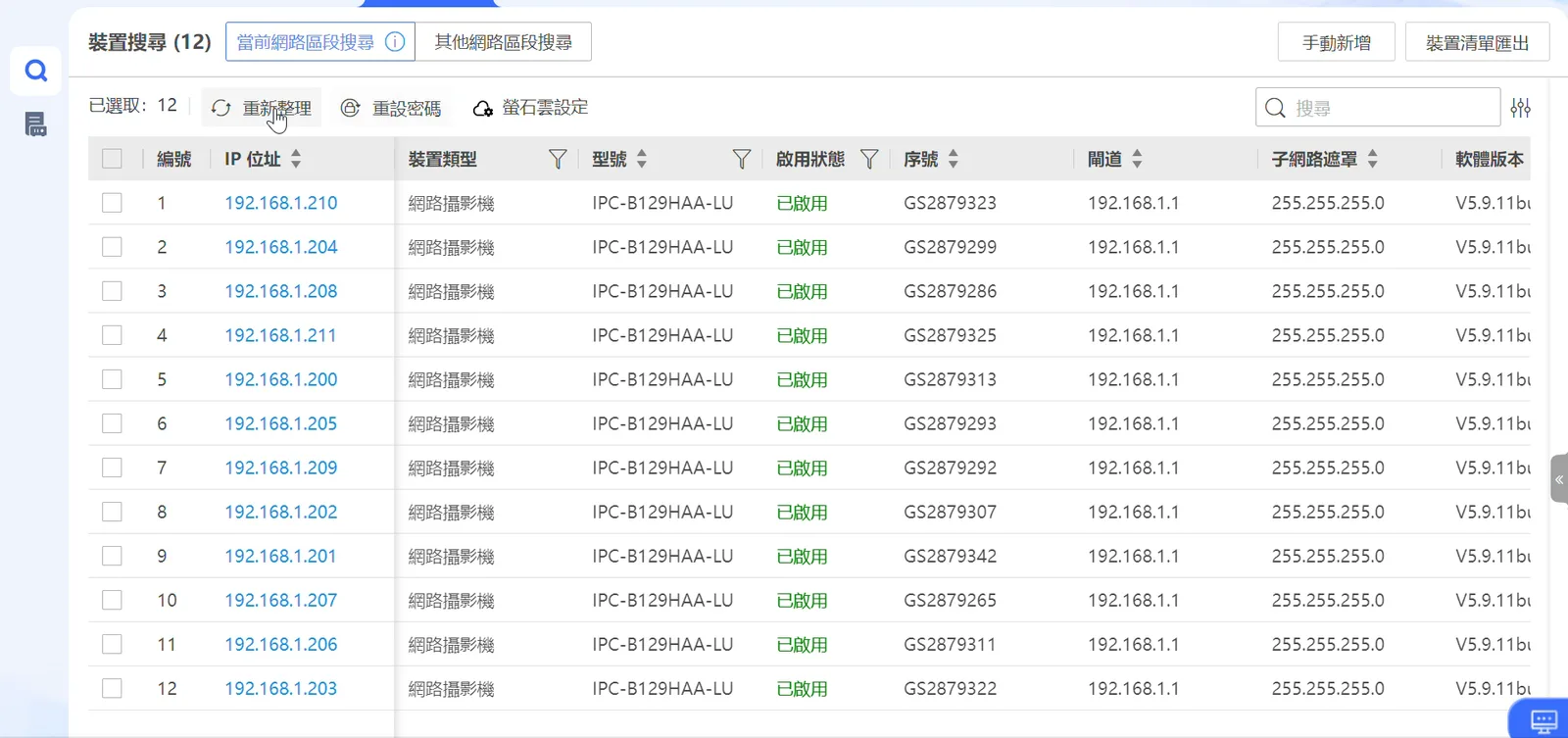Toggle checkbox for device row 5
This screenshot has height=738, width=1568.
pos(112,379)
